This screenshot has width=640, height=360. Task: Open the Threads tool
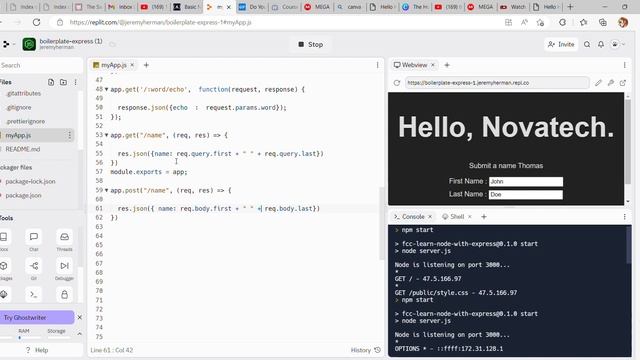[x=64, y=240]
